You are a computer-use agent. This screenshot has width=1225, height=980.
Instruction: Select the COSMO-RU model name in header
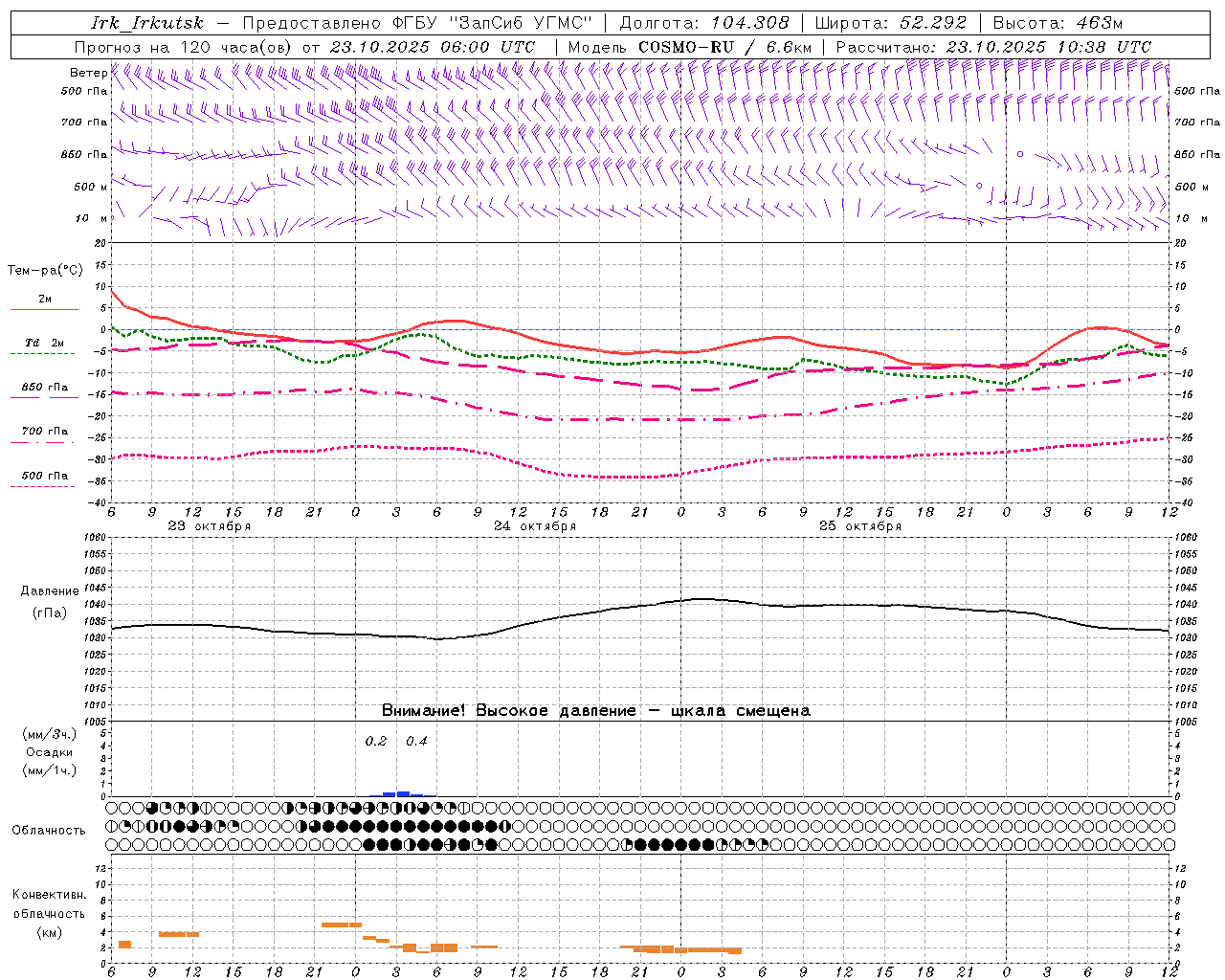click(x=685, y=47)
